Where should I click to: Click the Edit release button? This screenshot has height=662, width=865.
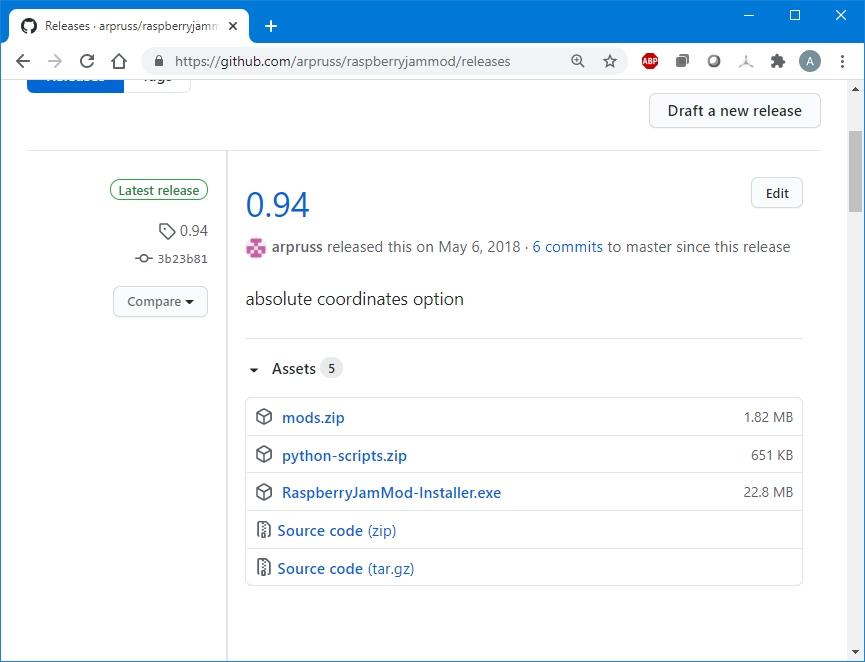(777, 193)
